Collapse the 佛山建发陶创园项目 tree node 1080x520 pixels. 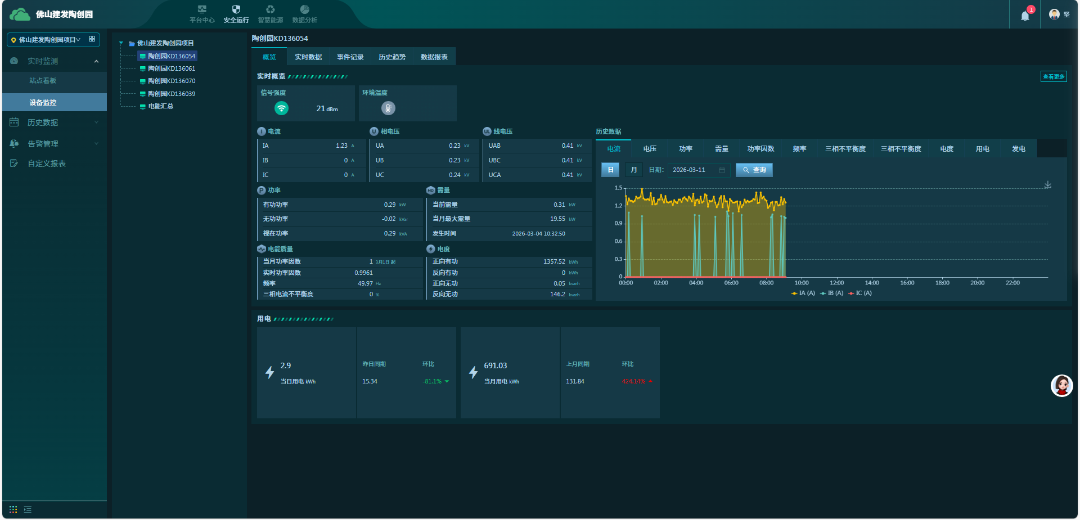(121, 43)
